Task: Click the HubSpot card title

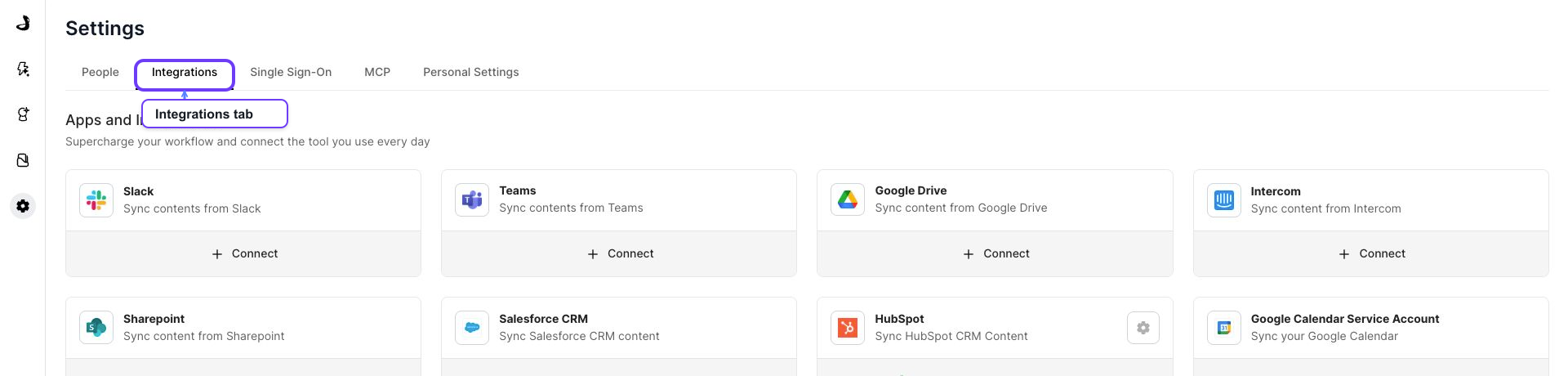Action: (899, 319)
